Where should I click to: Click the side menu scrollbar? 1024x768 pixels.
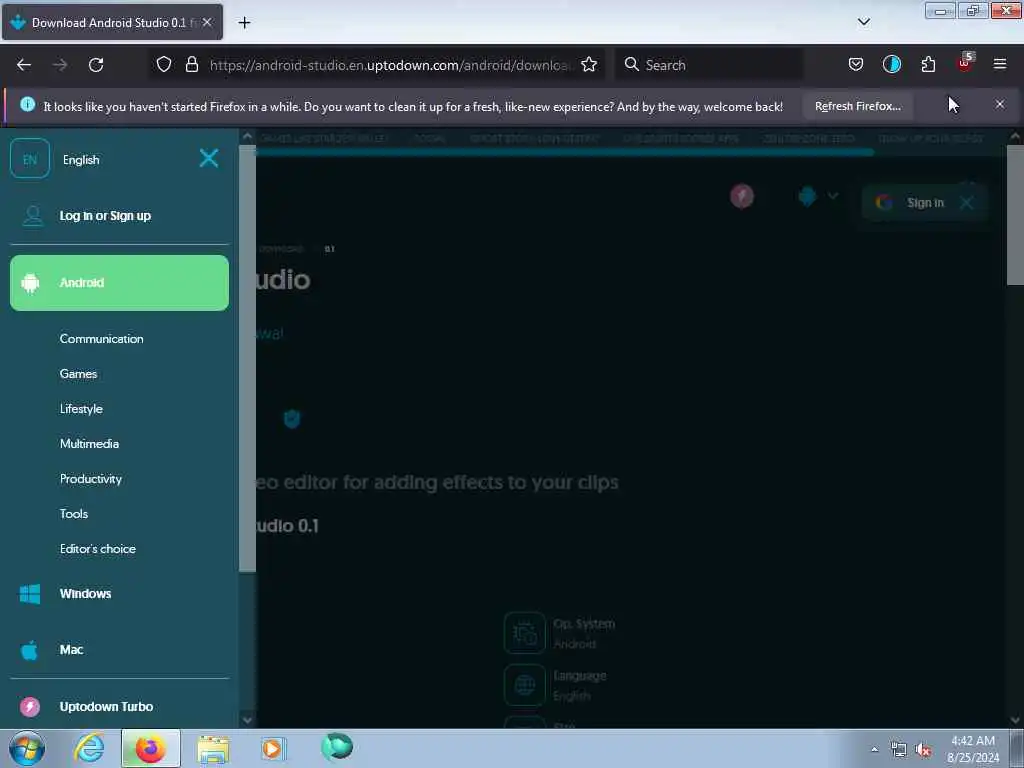[248, 358]
